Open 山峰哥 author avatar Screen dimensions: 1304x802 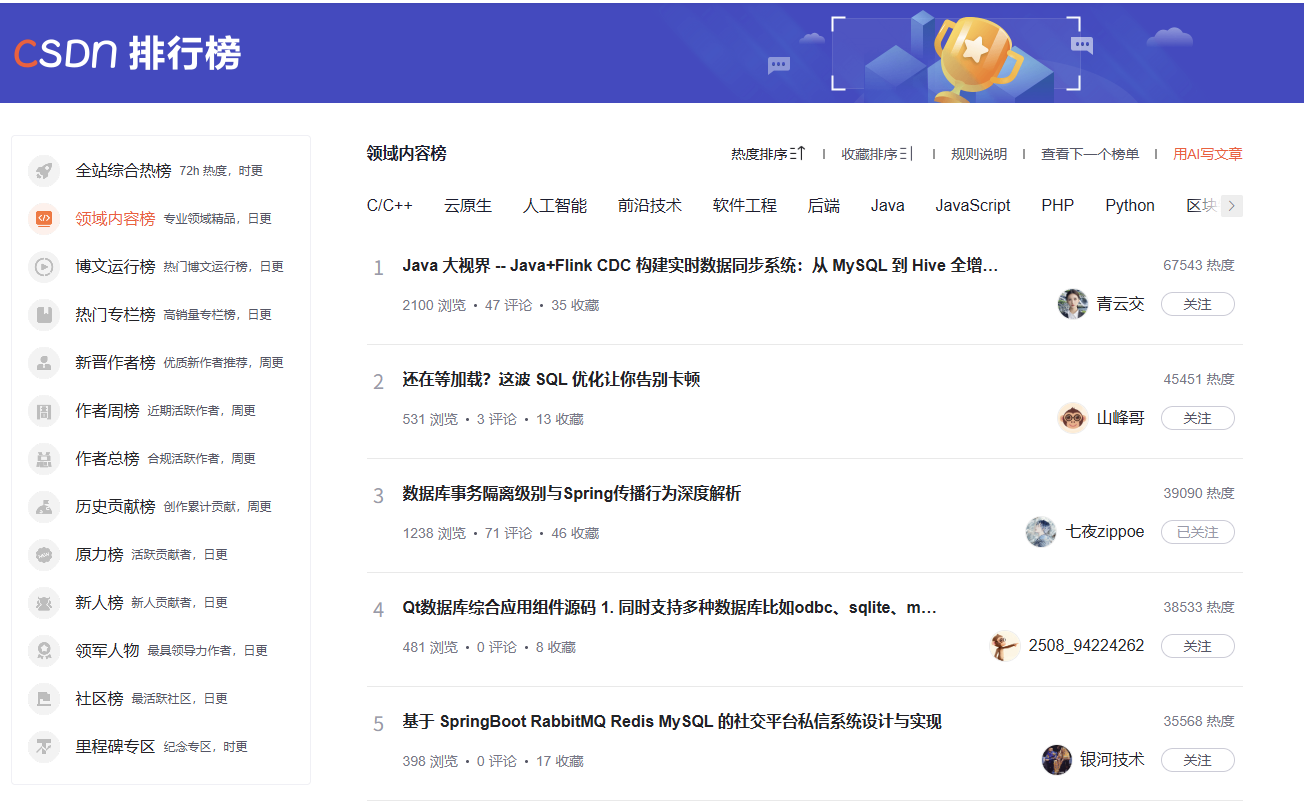coord(1073,418)
